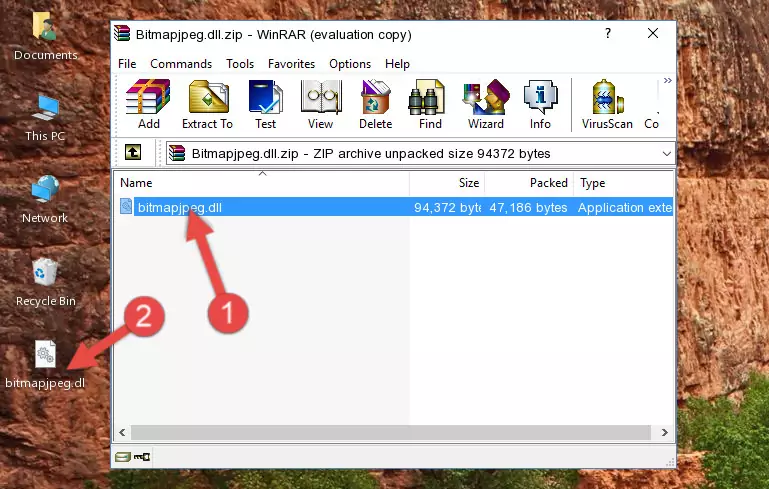Viewport: 769px width, 489px height.
Task: Expand the hidden toolbar buttons chevron
Action: click(667, 81)
